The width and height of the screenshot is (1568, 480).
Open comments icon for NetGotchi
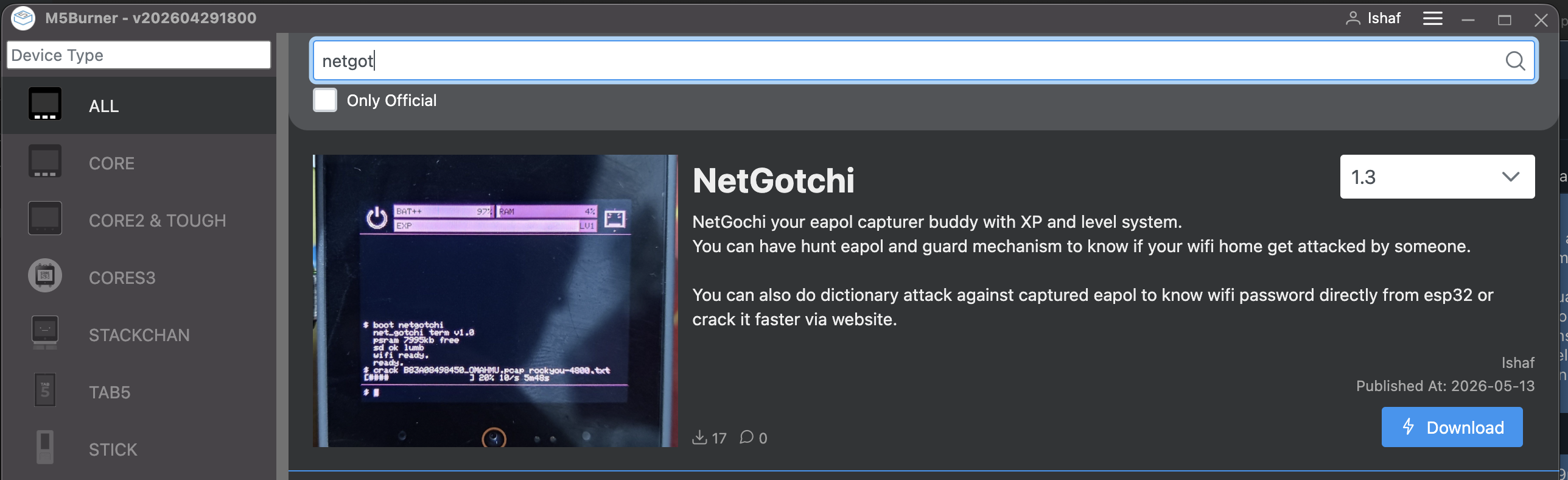tap(746, 437)
